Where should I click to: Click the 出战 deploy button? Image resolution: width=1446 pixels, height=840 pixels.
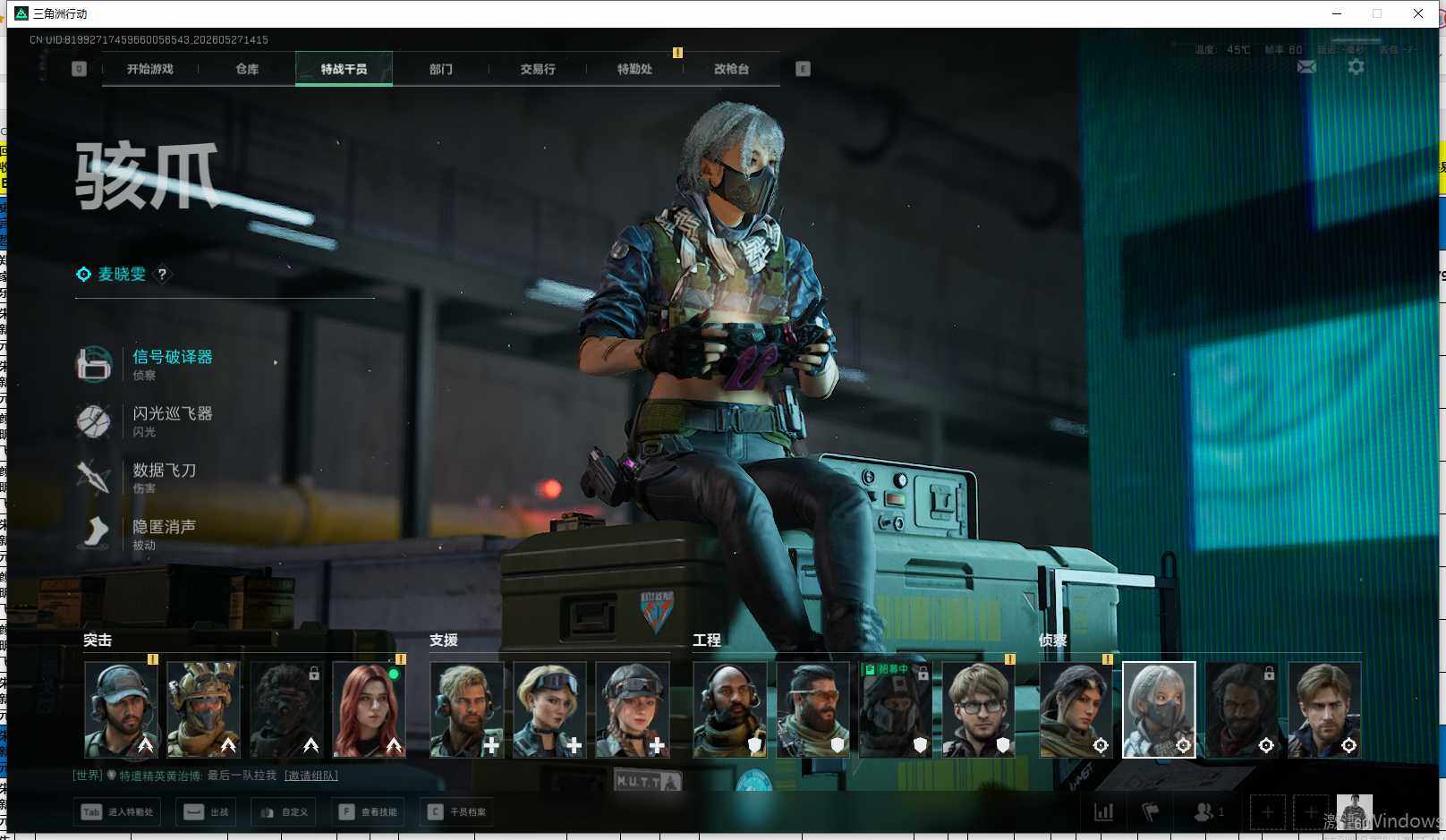[207, 812]
